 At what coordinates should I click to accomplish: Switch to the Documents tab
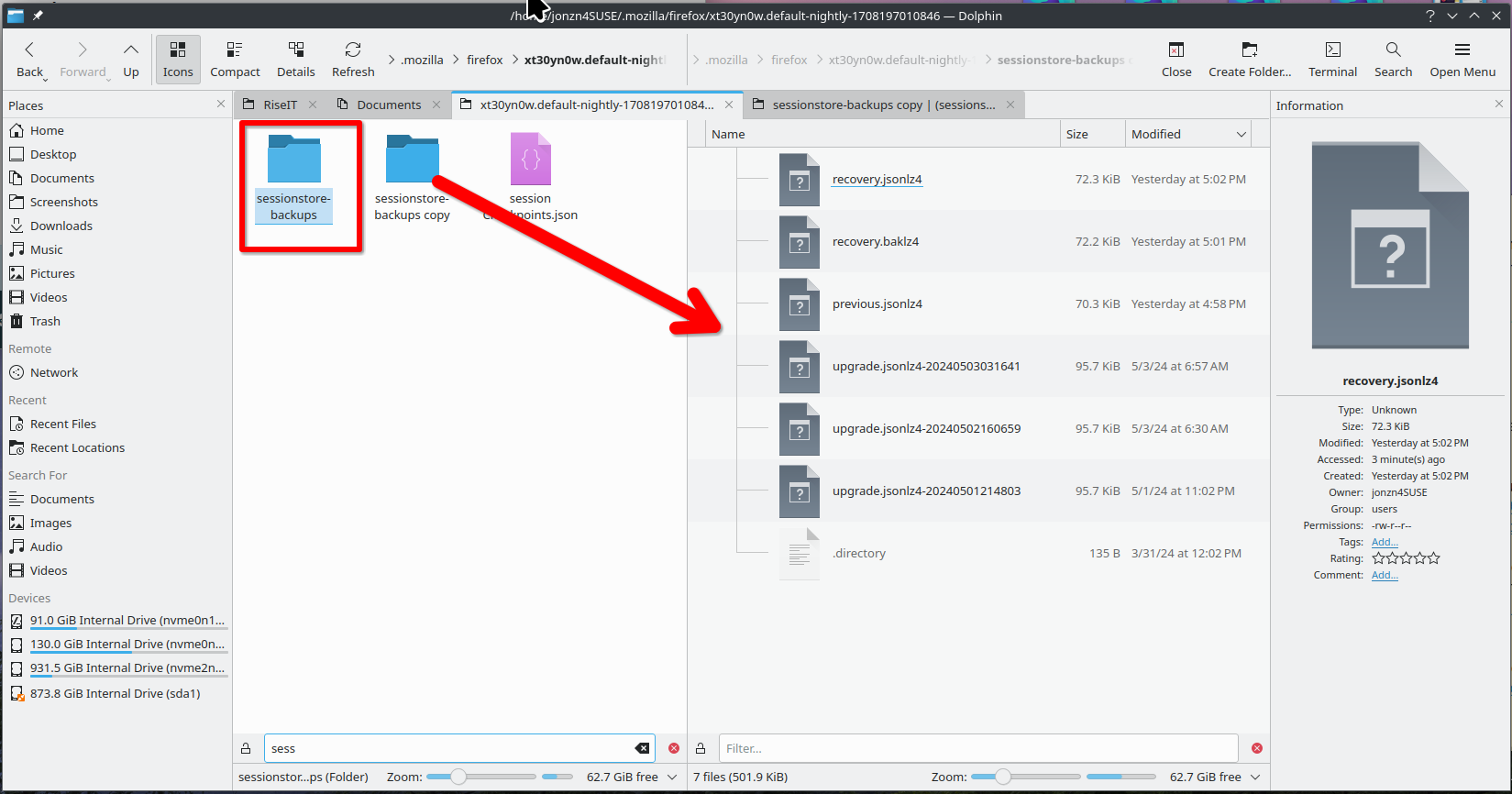pyautogui.click(x=389, y=105)
